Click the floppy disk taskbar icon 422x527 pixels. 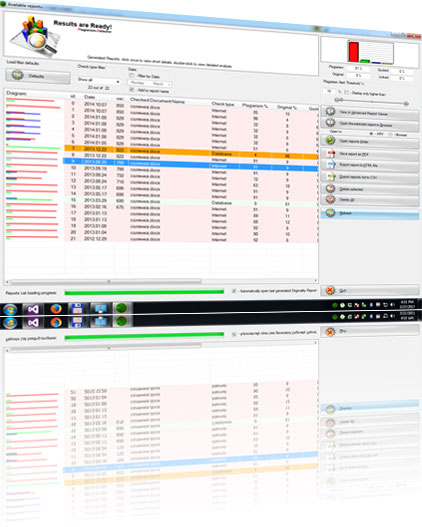click(77, 309)
